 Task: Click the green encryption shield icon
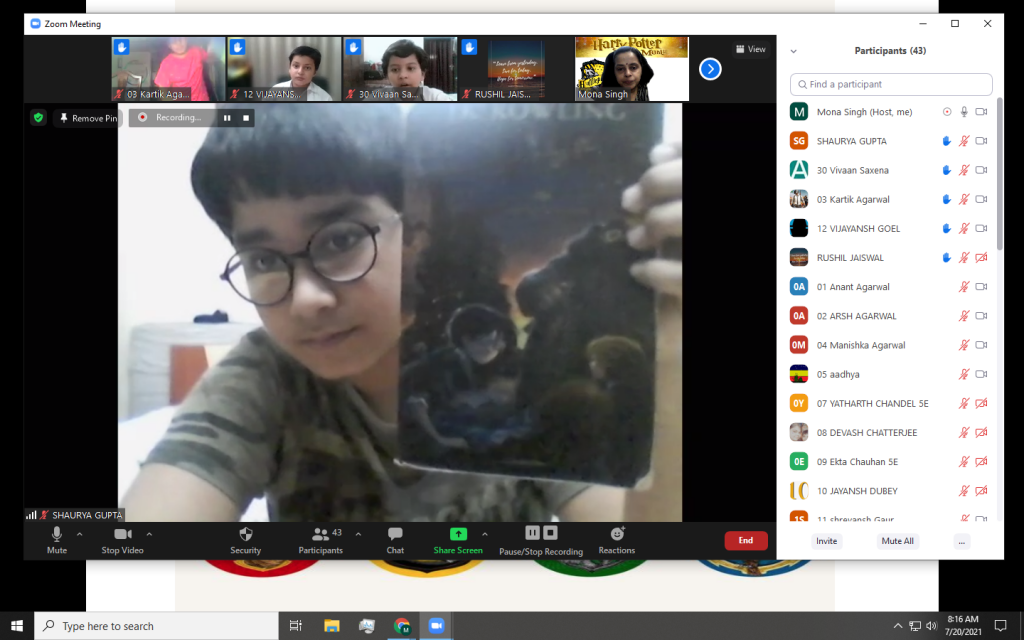38,117
